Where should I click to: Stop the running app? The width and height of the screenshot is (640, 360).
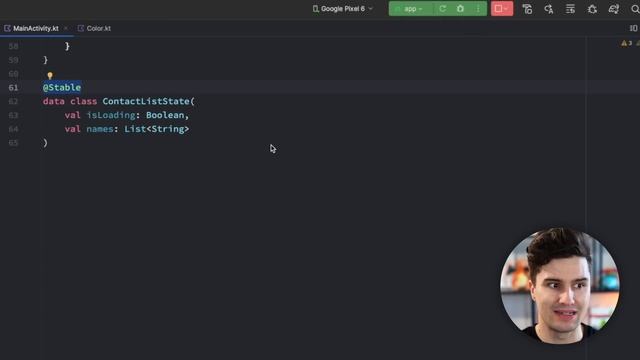point(502,9)
